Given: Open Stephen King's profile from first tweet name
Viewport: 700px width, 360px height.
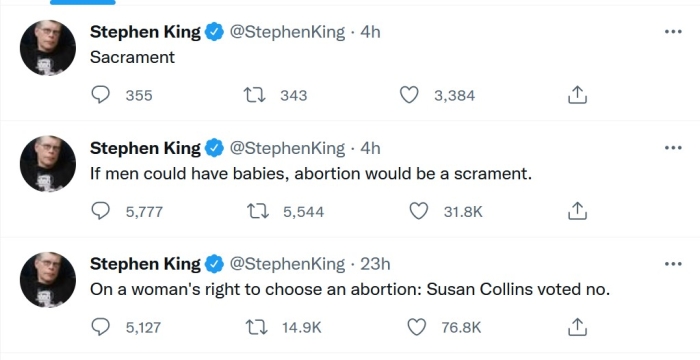Looking at the screenshot, I should click(145, 32).
